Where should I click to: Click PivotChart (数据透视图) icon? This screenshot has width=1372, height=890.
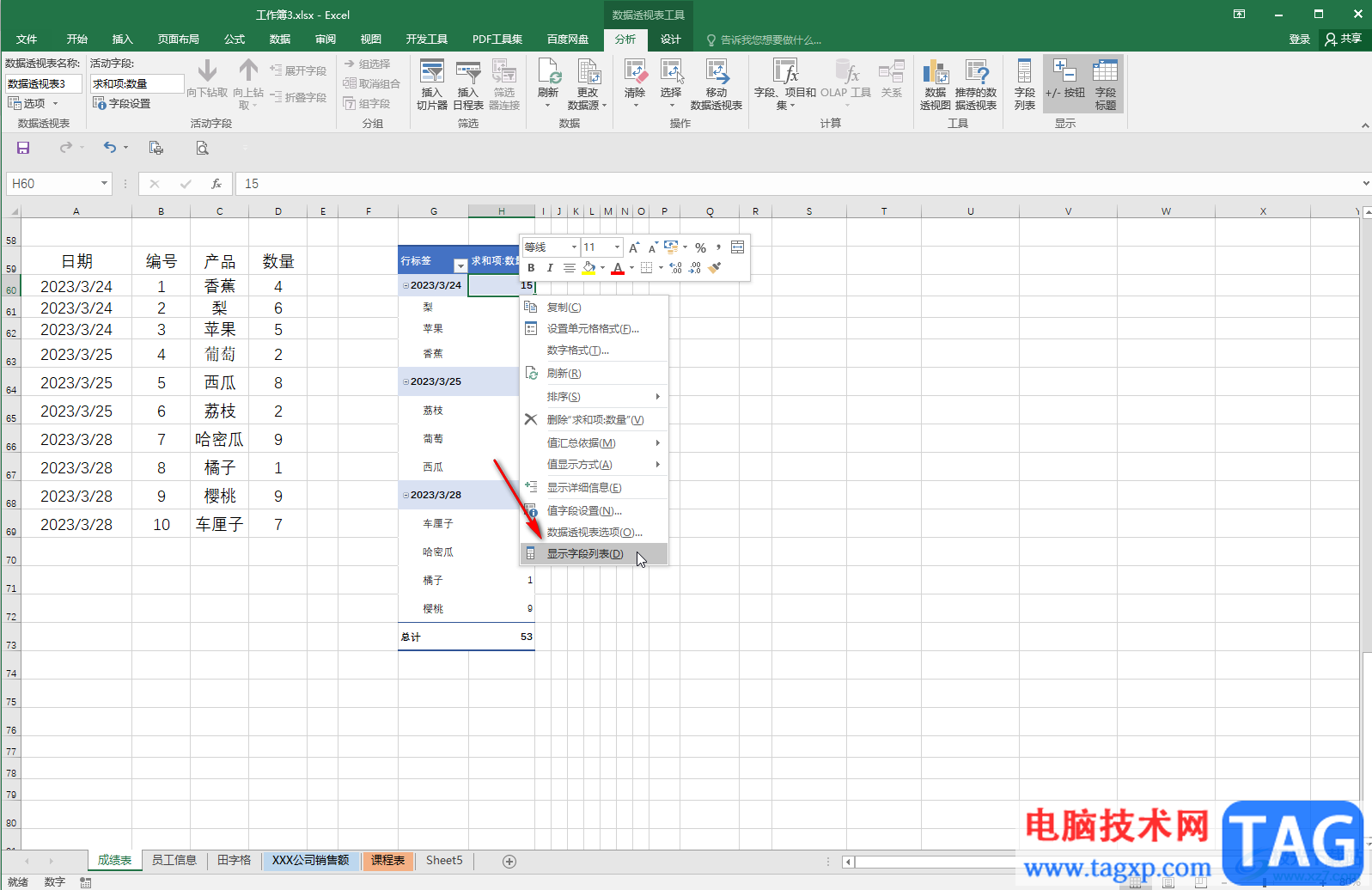[936, 84]
